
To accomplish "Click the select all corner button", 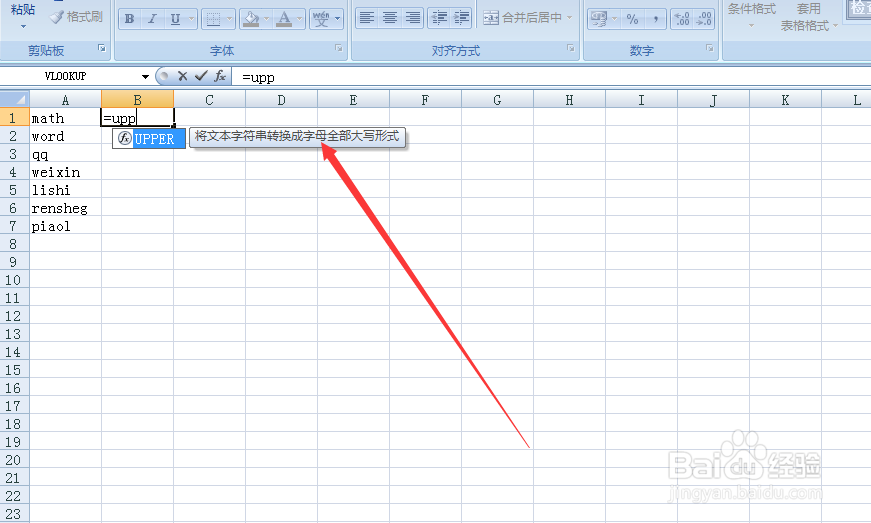I will point(14,100).
